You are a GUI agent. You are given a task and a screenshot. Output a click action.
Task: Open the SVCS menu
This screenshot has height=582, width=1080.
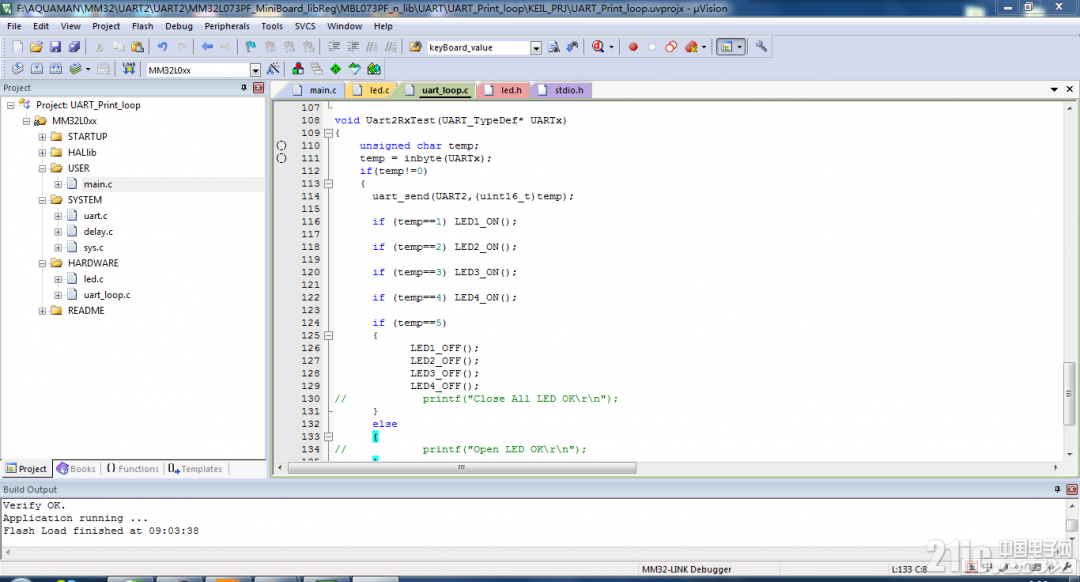(x=304, y=26)
